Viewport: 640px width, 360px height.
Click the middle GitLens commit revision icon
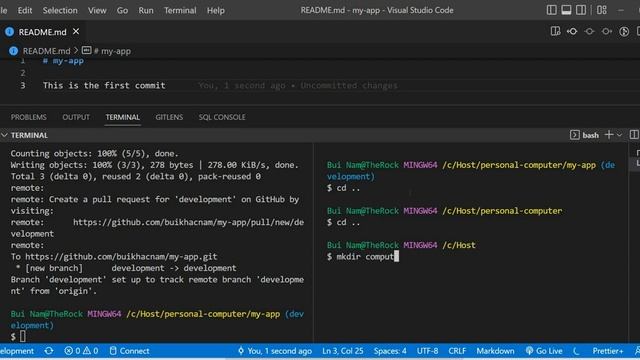(589, 31)
